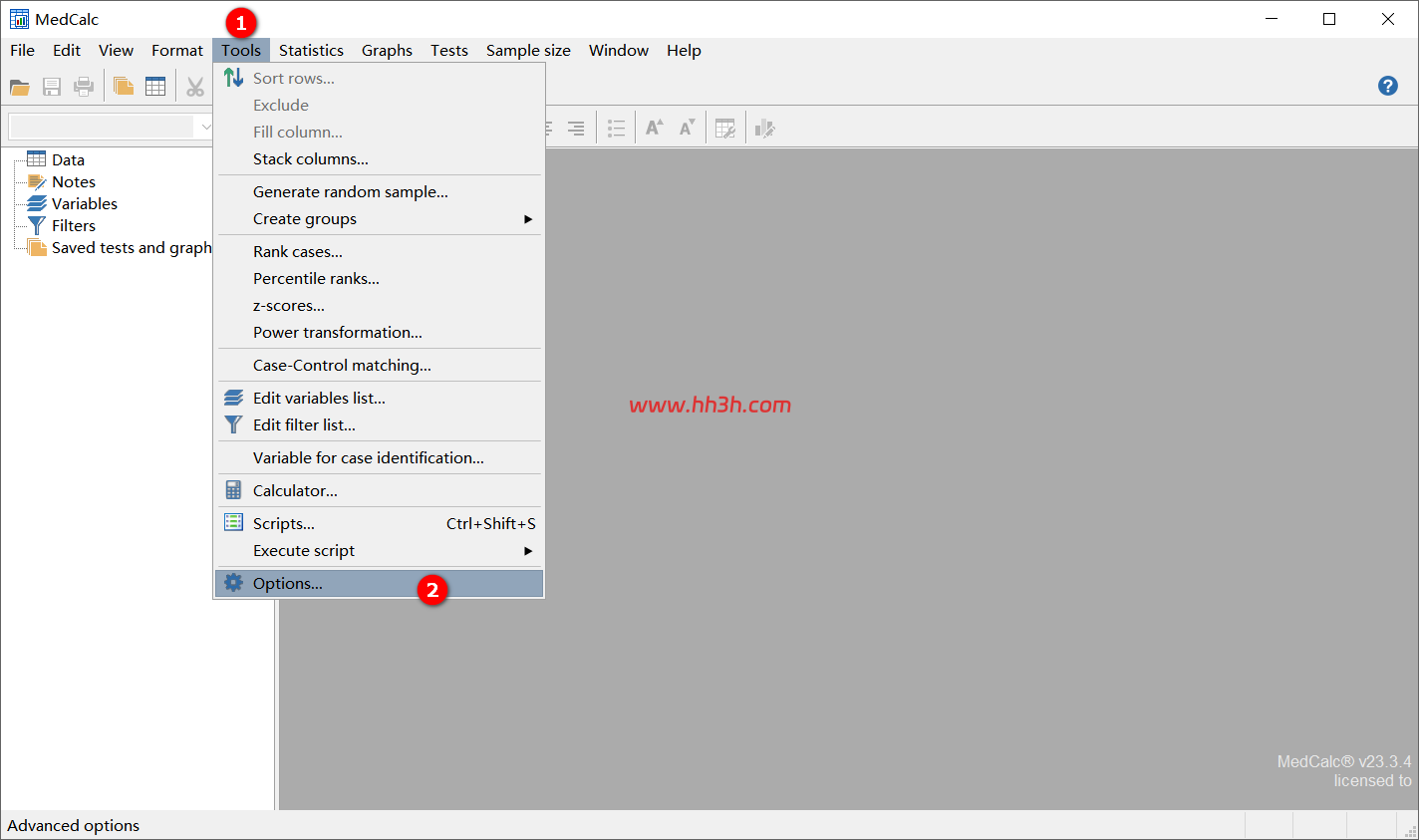The image size is (1419, 840).
Task: Open the Edit menu
Action: point(67,50)
